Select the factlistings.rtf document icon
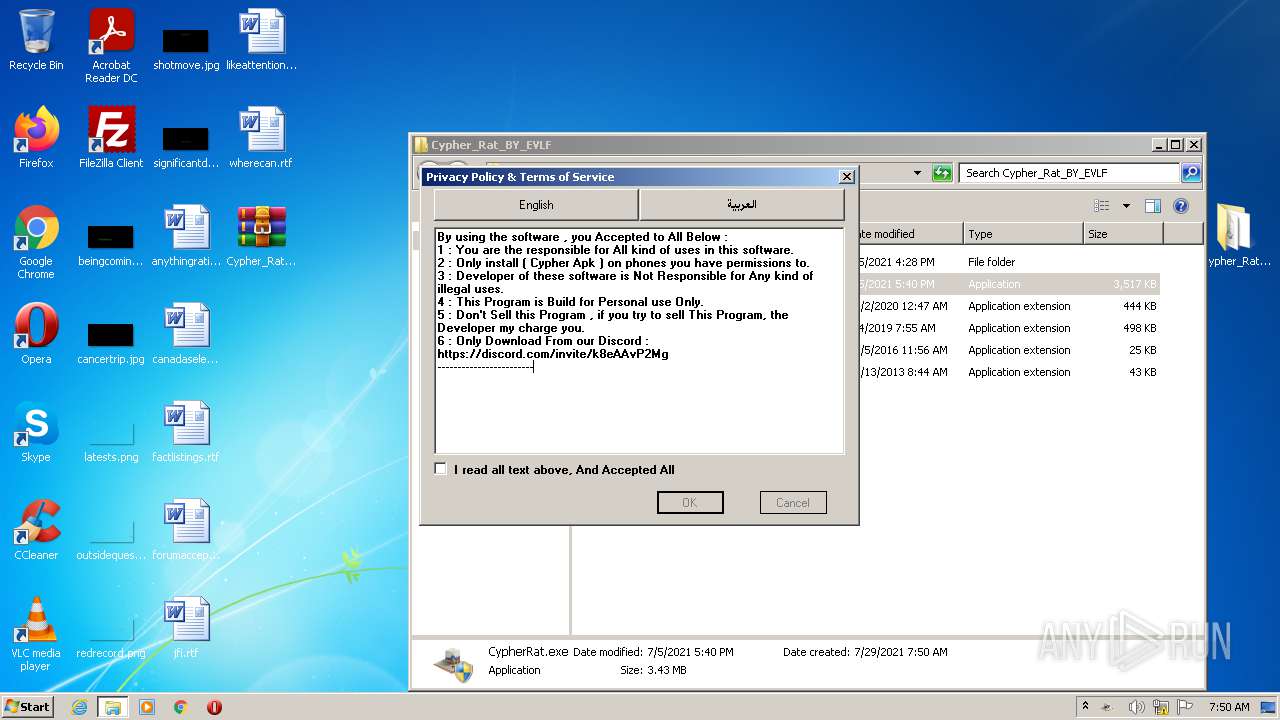 pos(186,432)
